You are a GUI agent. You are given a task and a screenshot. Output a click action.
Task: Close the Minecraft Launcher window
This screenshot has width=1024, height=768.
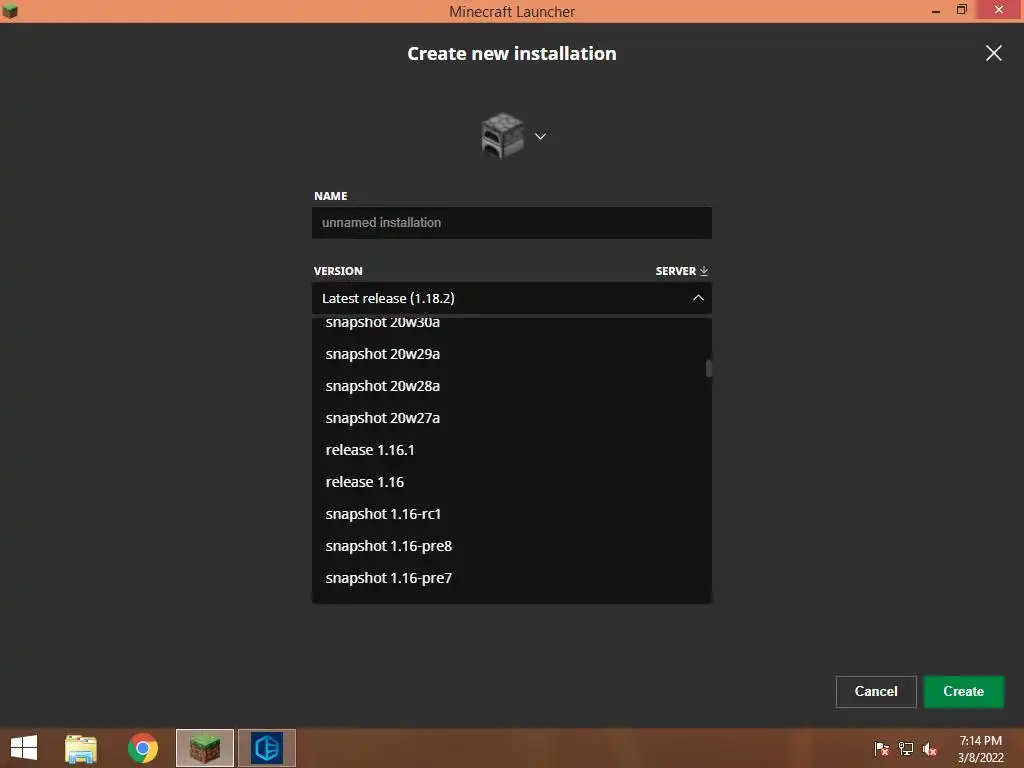[999, 10]
